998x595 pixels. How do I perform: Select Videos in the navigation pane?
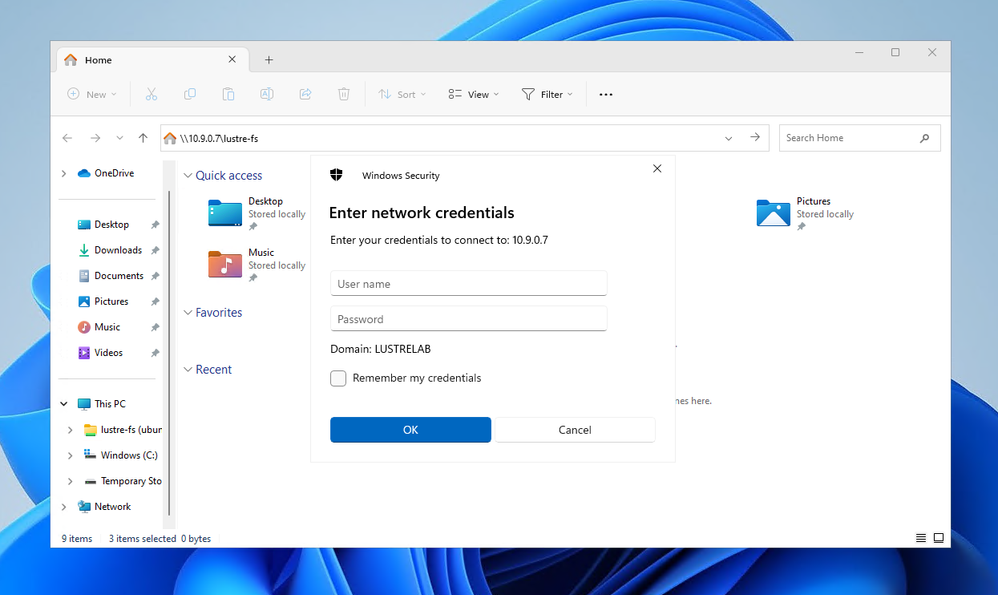pos(109,353)
